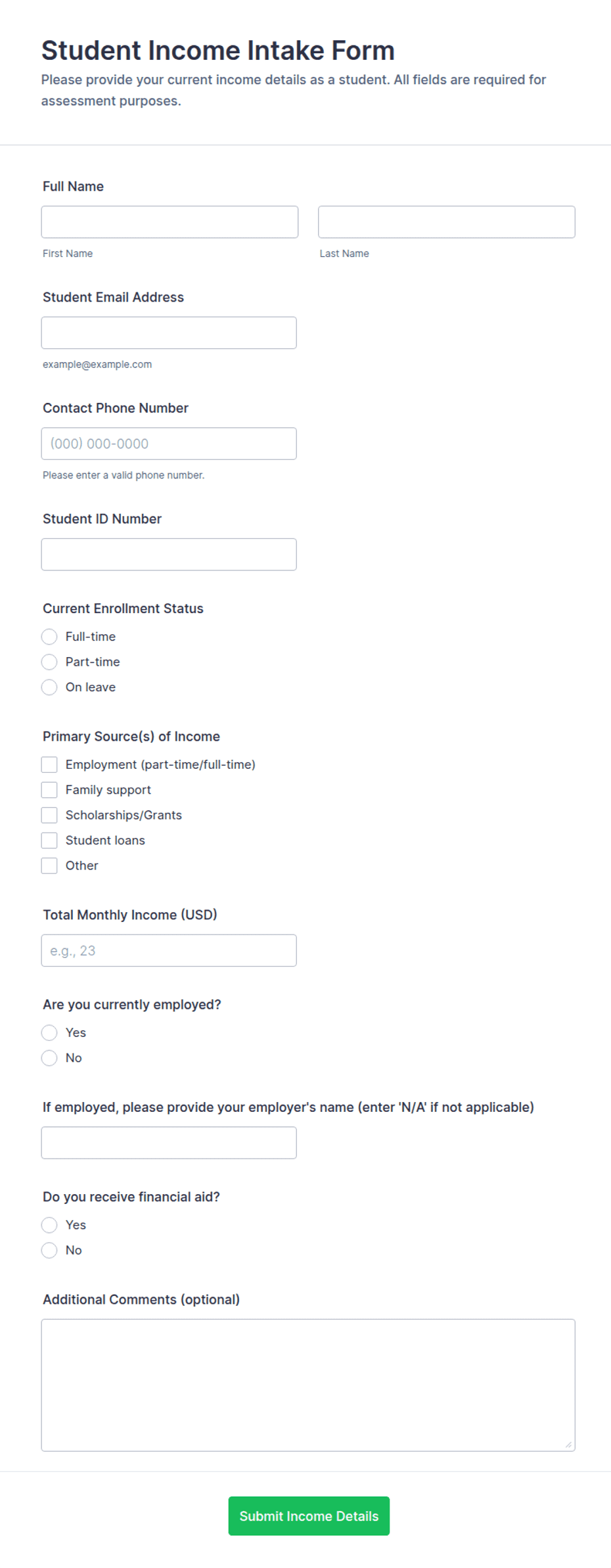The image size is (611, 1568).
Task: Click the Last Name input field
Action: (446, 222)
